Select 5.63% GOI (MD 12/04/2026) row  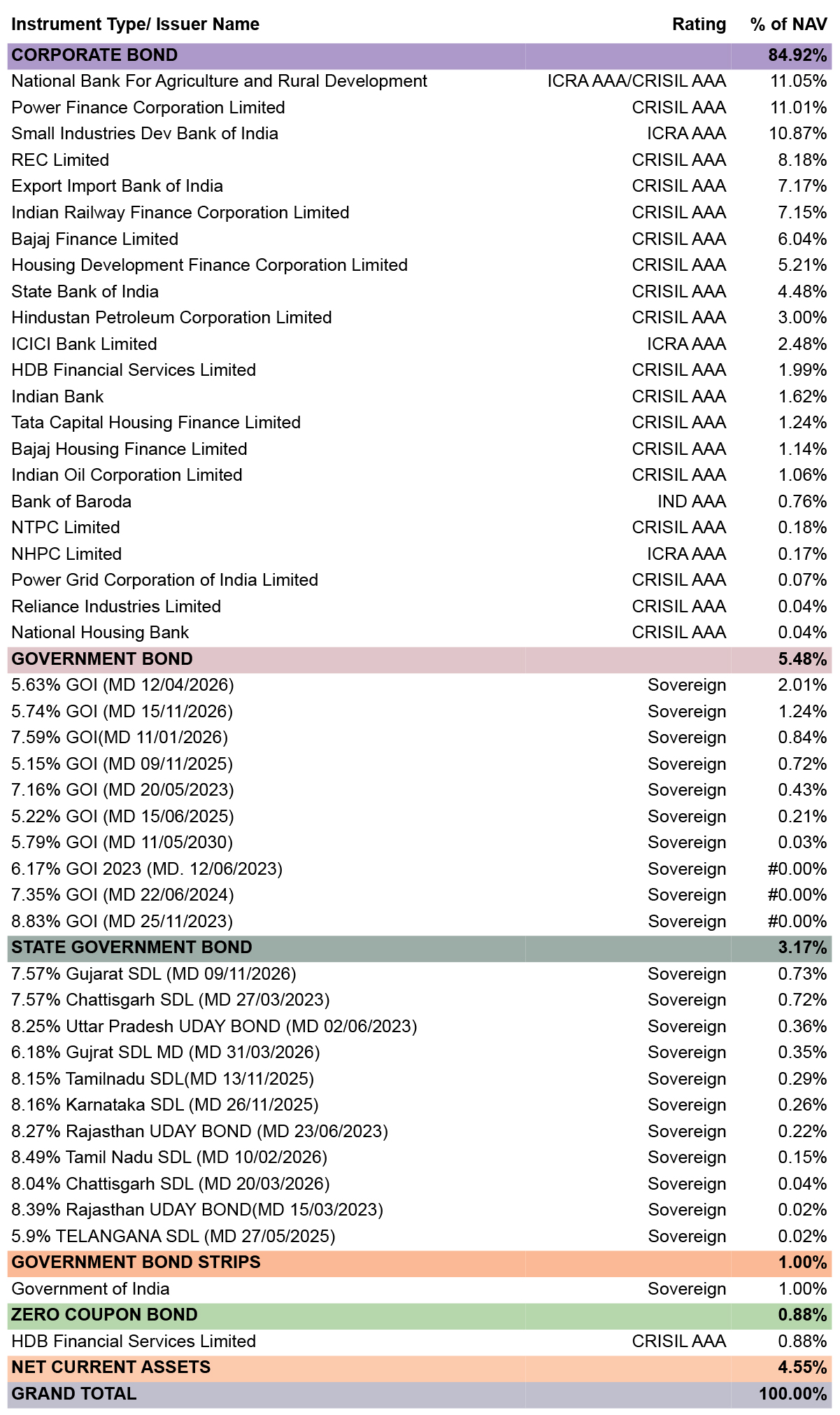click(x=420, y=685)
